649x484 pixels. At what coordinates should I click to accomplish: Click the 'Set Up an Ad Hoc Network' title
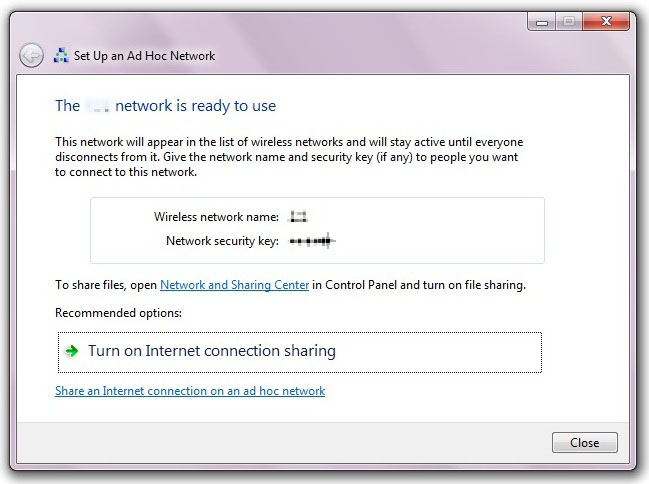point(144,56)
